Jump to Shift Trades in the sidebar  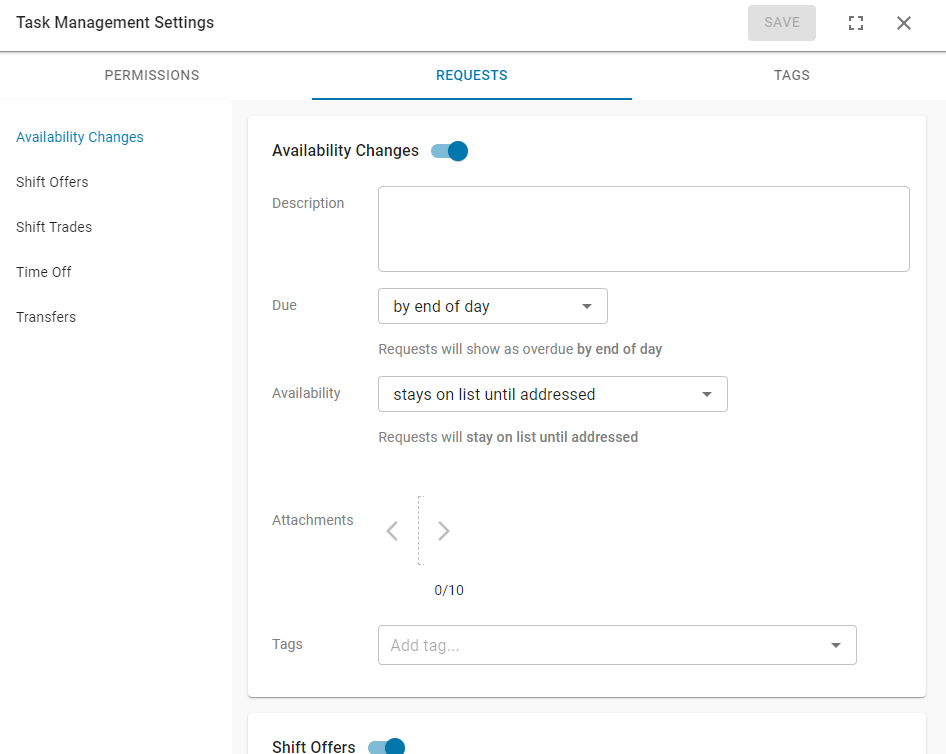[x=54, y=227]
